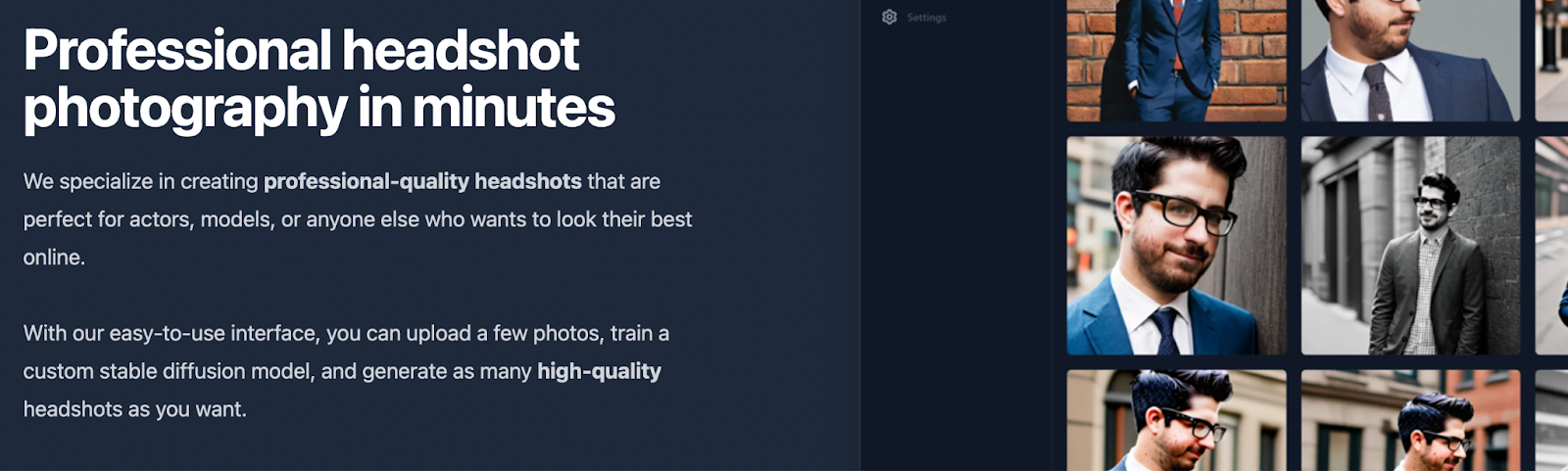Click the "Professional headshot" heading line
This screenshot has width=1568, height=471.
coord(302,51)
